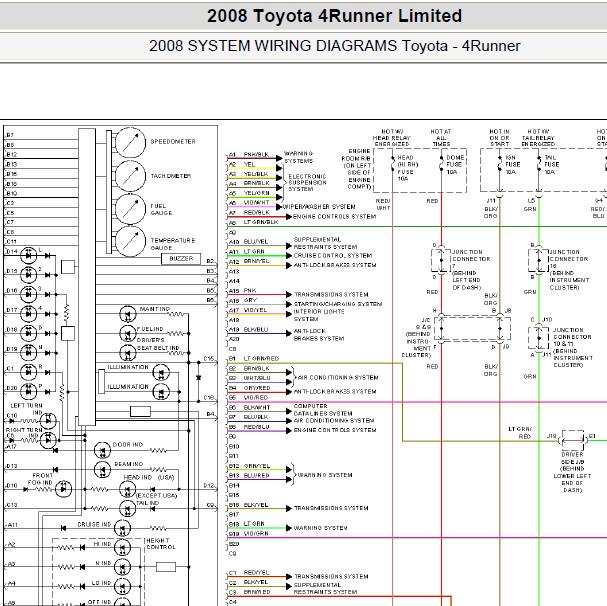The height and width of the screenshot is (606, 607).
Task: Select the LT GRN/BLK wire label at A8
Action: (x=261, y=222)
